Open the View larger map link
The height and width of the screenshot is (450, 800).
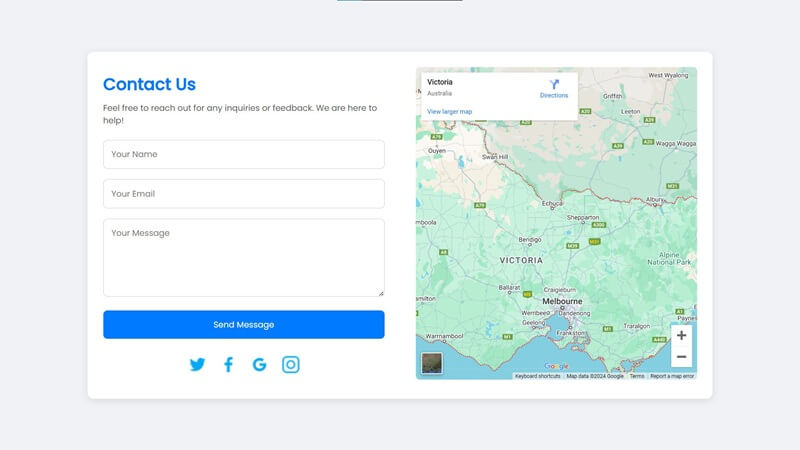449,111
